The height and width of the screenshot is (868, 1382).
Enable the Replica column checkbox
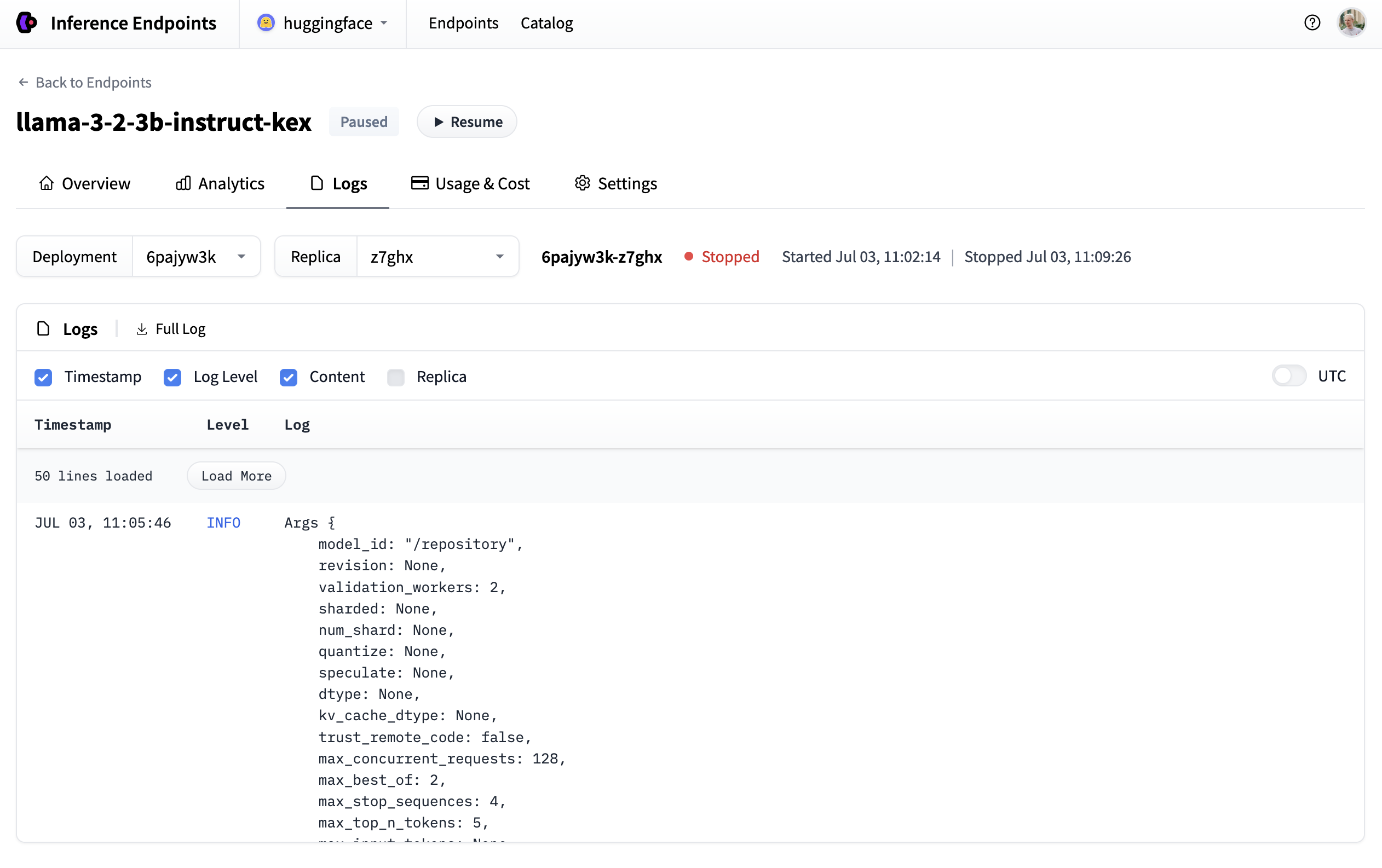(x=395, y=377)
